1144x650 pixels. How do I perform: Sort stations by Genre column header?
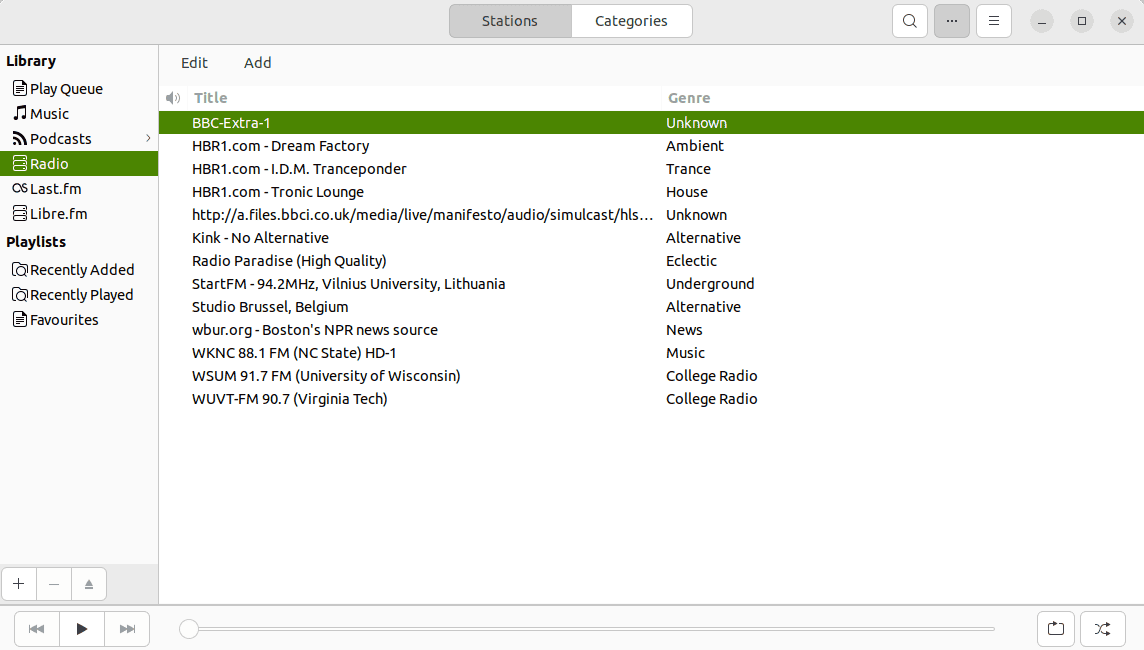pos(689,98)
